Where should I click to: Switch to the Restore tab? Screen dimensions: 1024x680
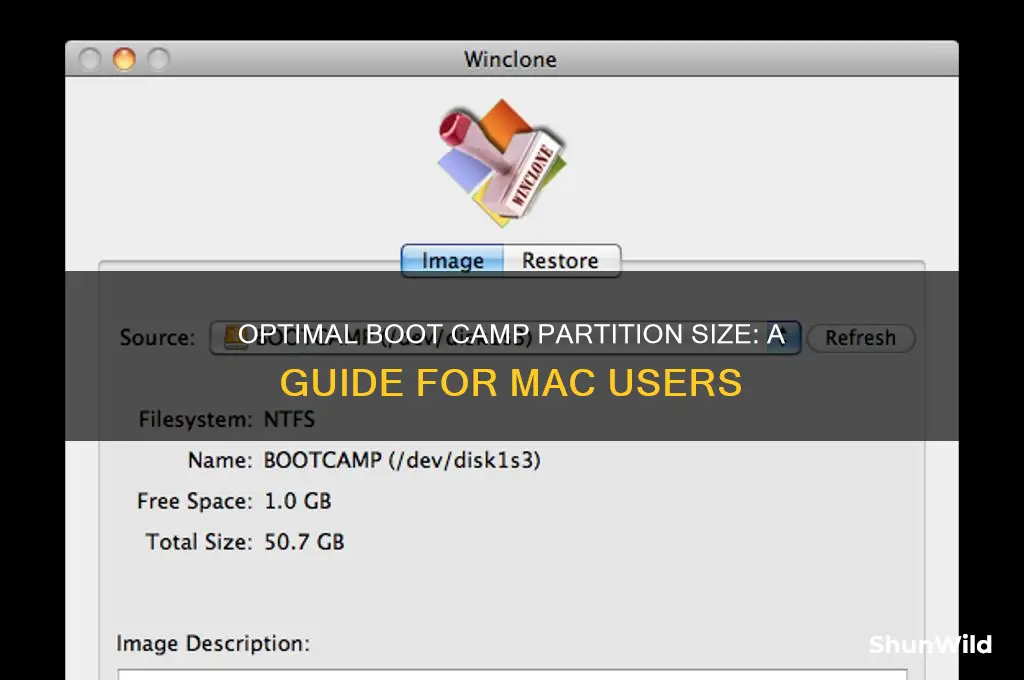click(561, 261)
